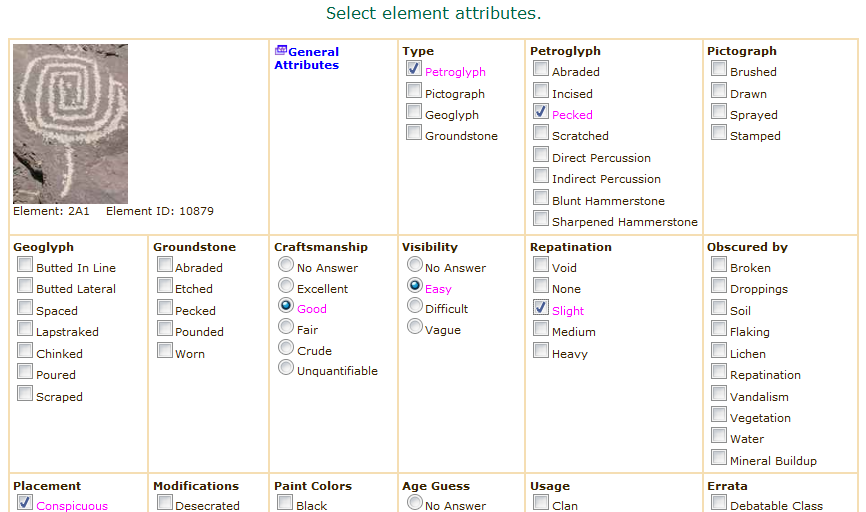Check the Pictograph type checkbox
Image resolution: width=866 pixels, height=512 pixels.
pos(414,92)
